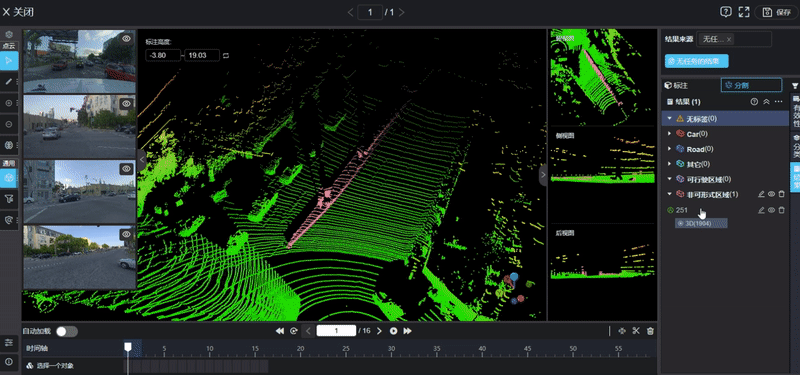Click the help icon beside 结果 (1)

click(754, 102)
